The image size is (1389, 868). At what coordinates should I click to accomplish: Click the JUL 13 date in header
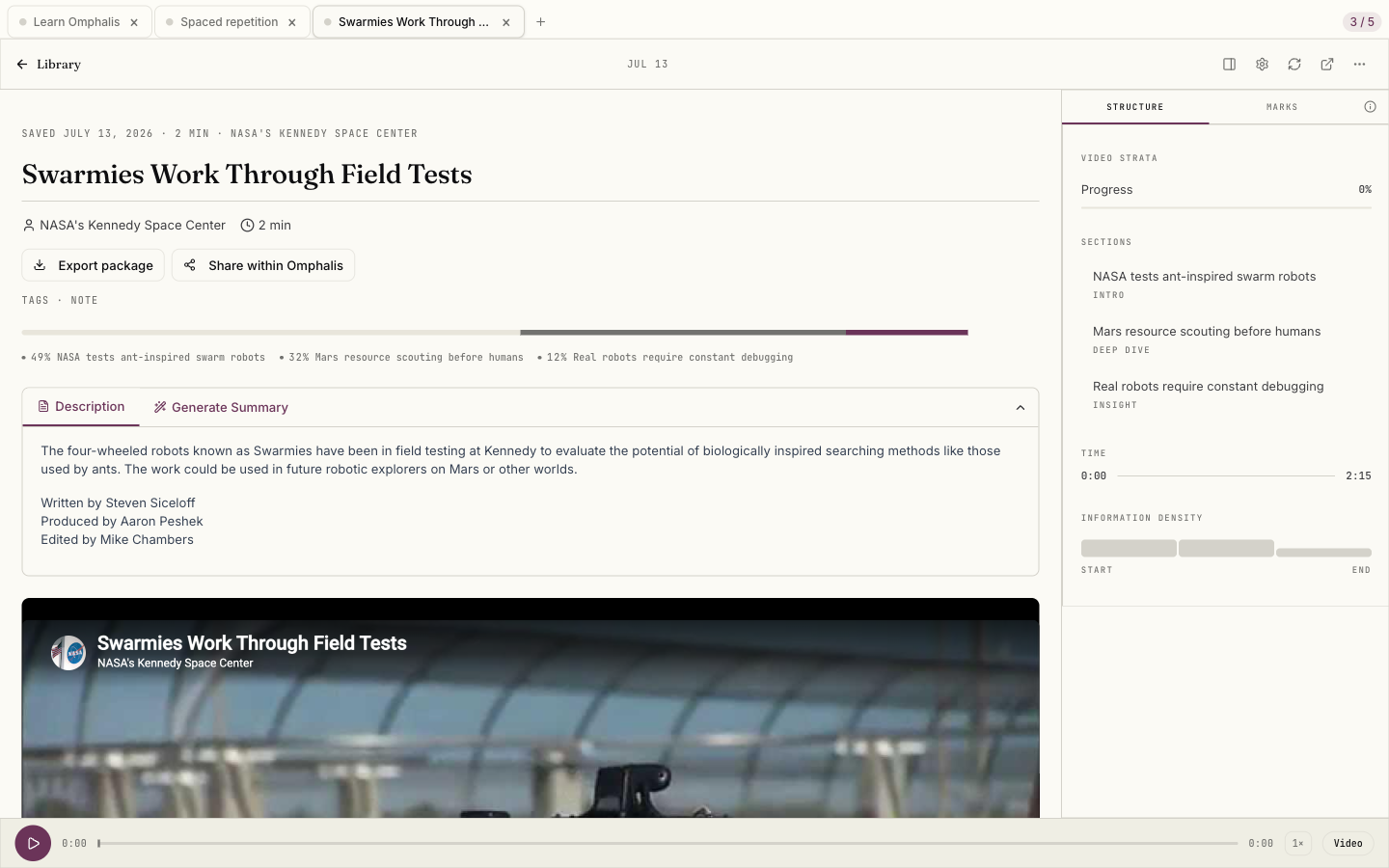(647, 65)
